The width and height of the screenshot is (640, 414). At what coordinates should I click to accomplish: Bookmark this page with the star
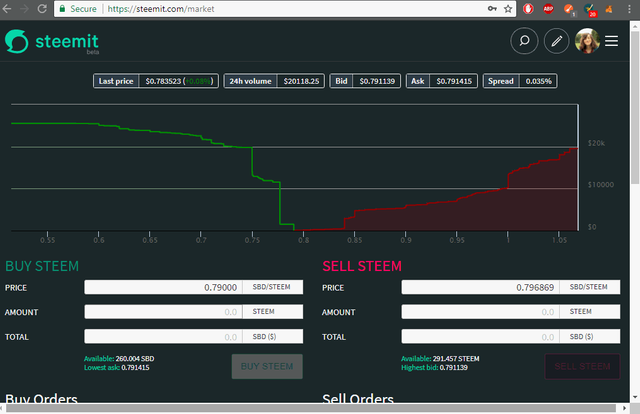[x=508, y=9]
